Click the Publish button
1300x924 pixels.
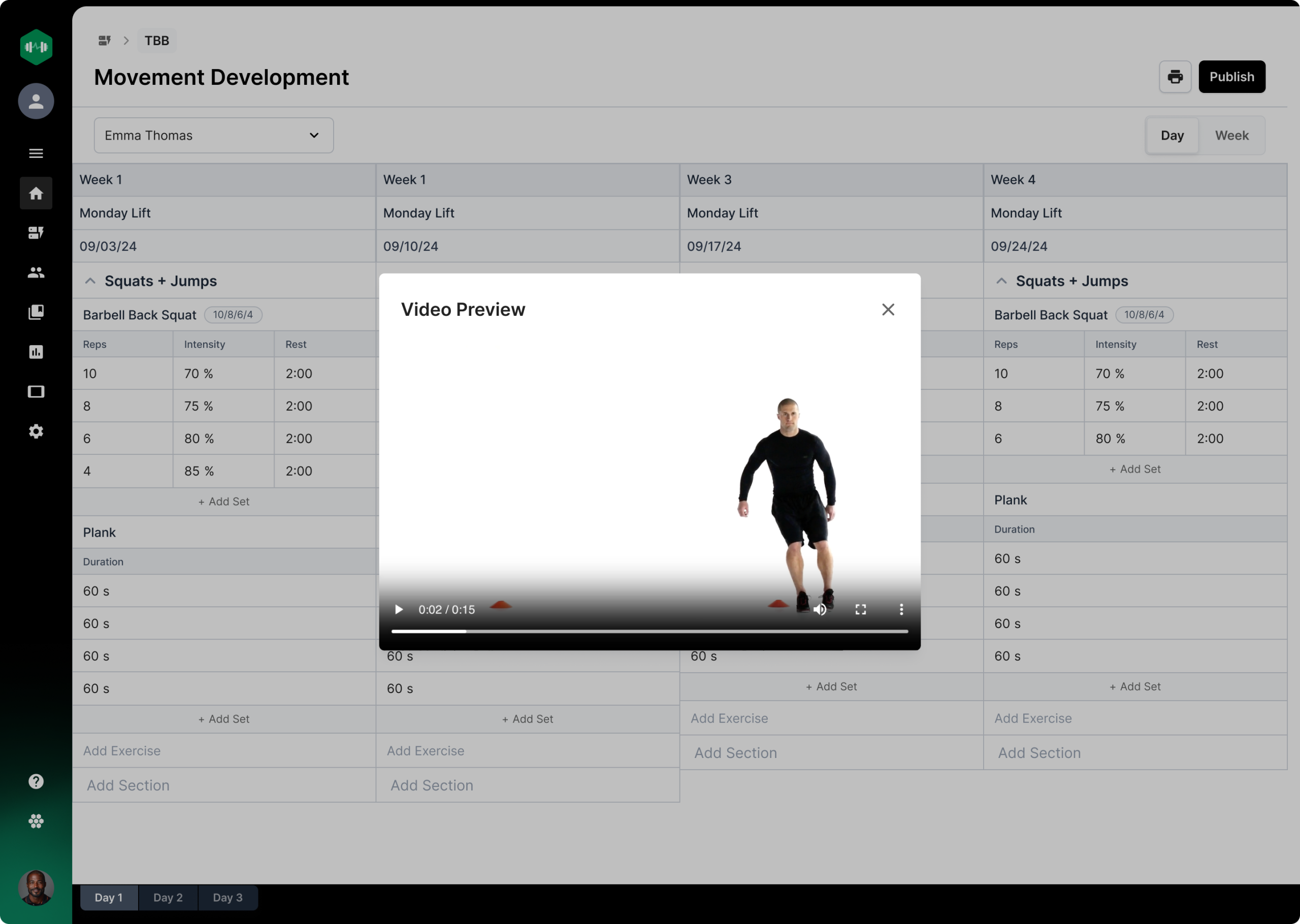[x=1232, y=77]
